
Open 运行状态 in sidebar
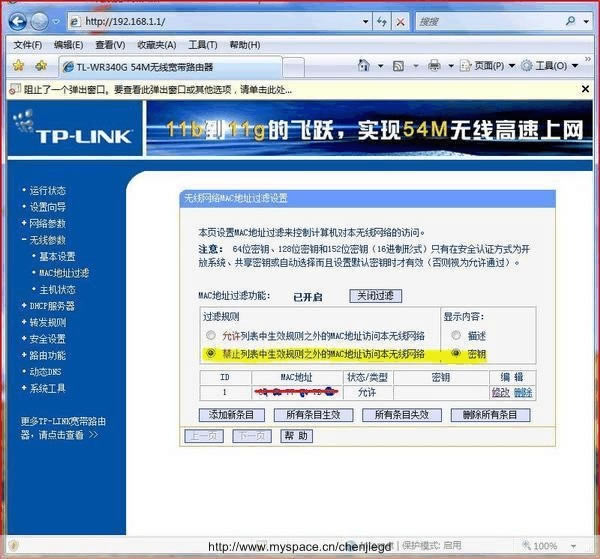click(47, 190)
